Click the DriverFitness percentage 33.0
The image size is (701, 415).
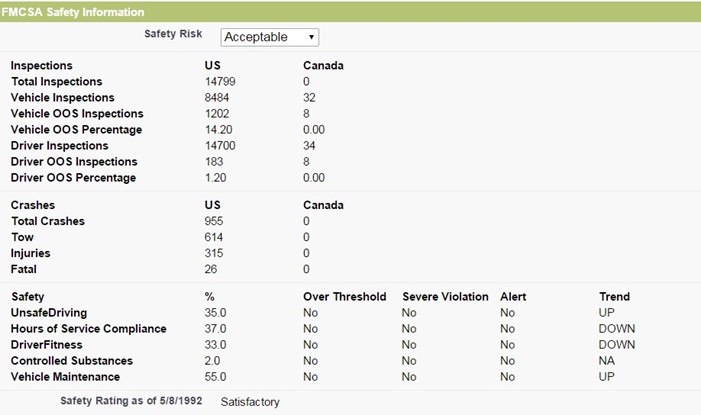[215, 345]
